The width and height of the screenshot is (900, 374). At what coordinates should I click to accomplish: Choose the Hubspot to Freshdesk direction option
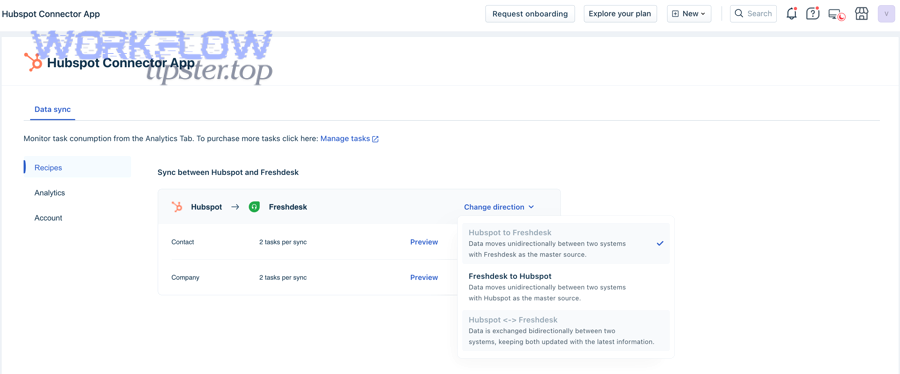pos(566,243)
